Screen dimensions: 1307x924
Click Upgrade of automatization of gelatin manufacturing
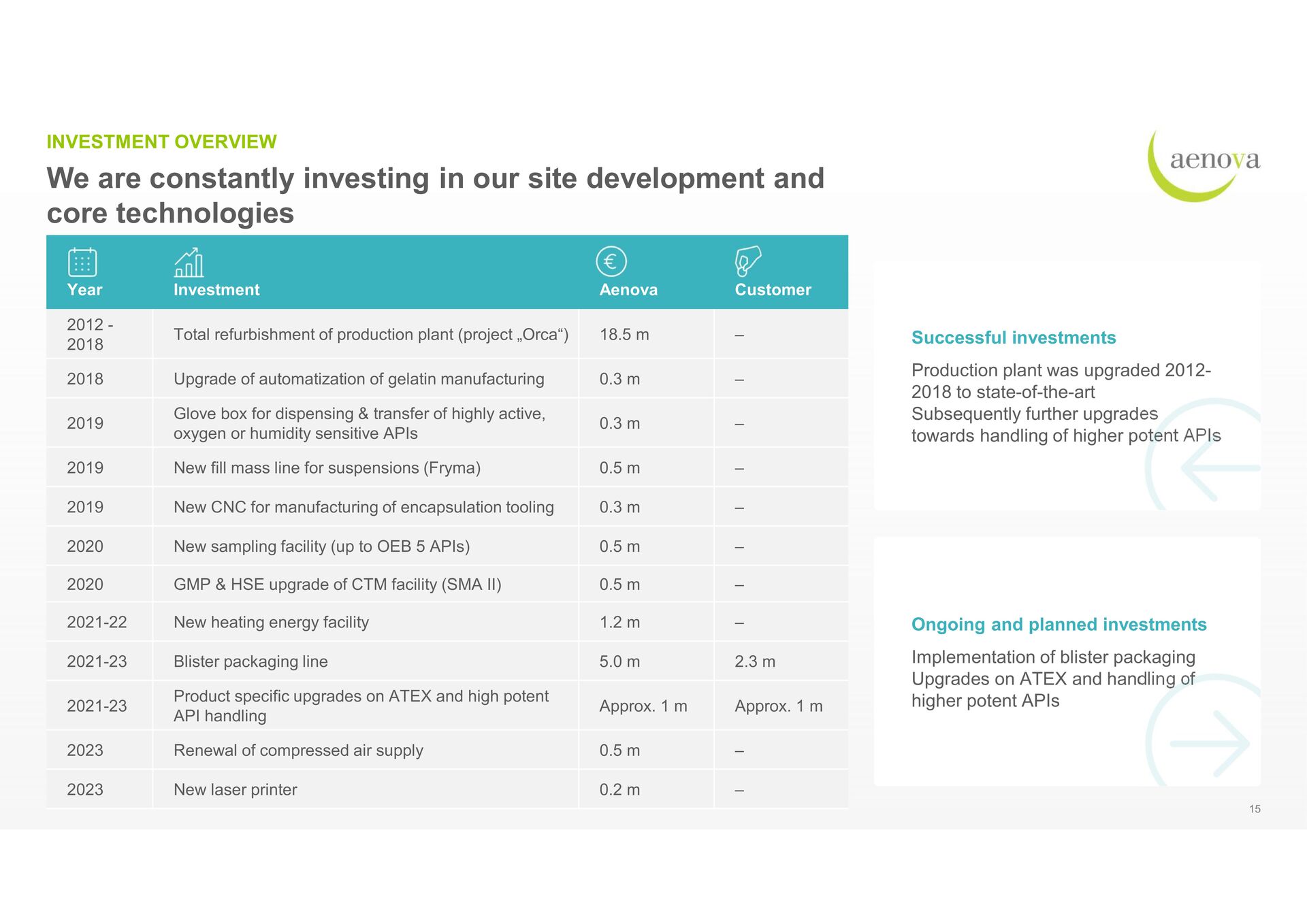(359, 379)
